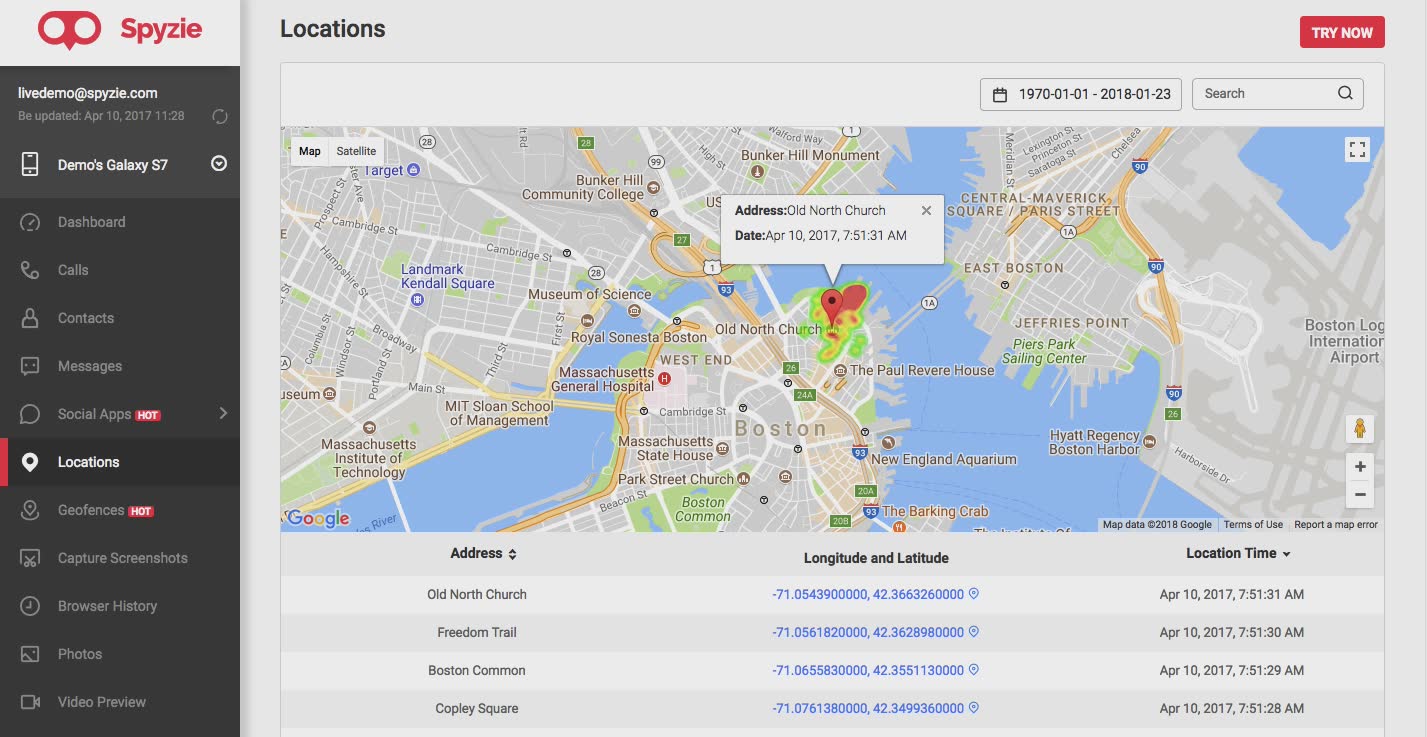Click pin icon beside Copley Square coordinates

tap(974, 708)
